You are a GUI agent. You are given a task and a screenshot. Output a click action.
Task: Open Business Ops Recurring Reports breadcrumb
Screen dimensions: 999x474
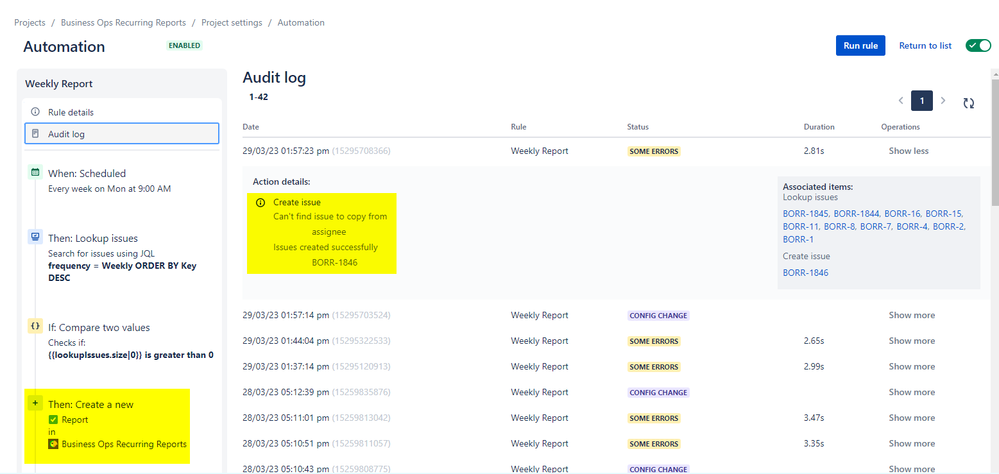point(124,22)
